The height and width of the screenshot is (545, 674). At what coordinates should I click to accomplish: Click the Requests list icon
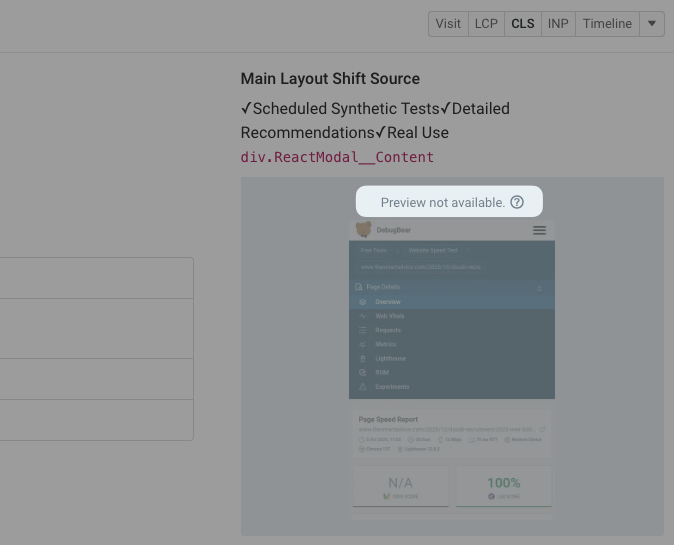(x=363, y=330)
